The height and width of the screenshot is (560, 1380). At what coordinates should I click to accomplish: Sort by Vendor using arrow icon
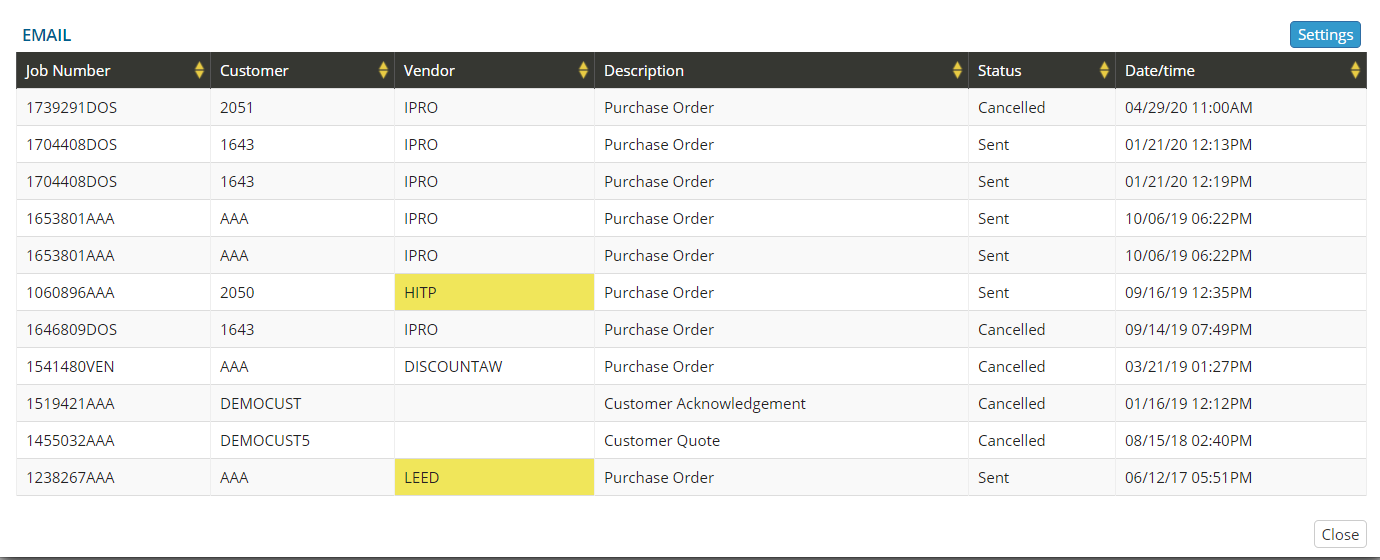click(x=583, y=70)
